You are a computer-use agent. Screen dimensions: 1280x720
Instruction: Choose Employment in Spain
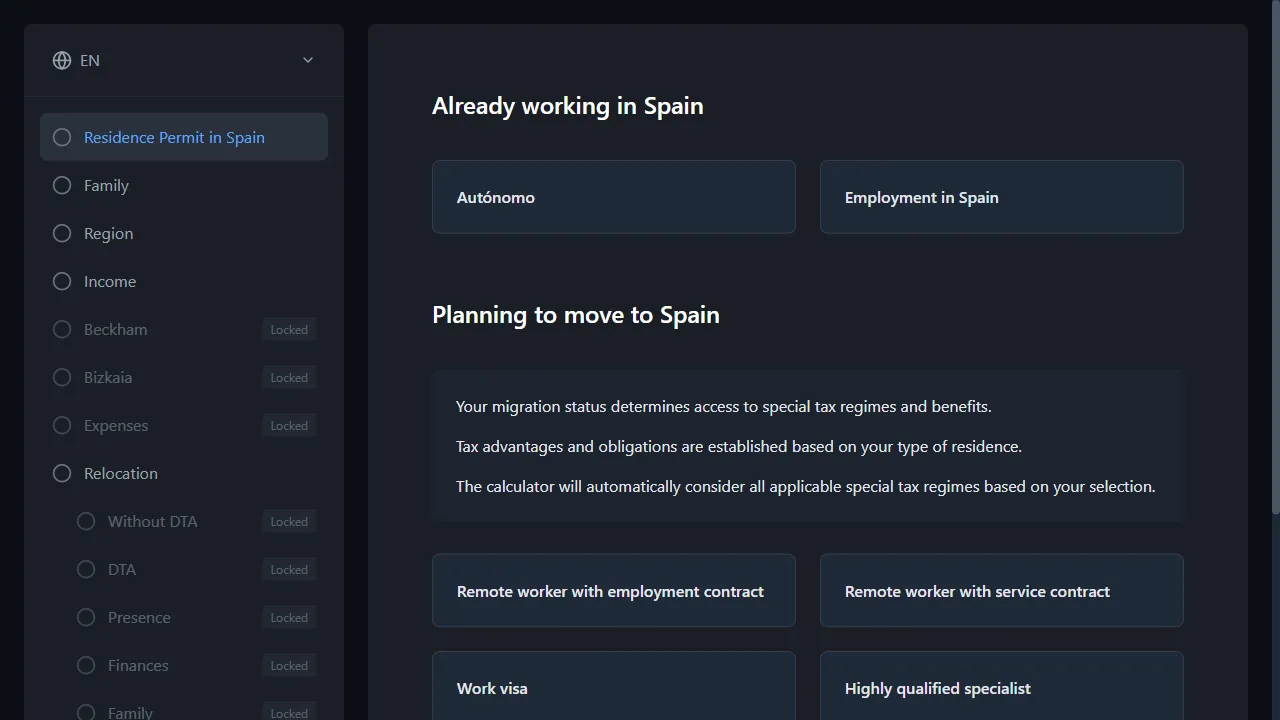tap(1001, 197)
